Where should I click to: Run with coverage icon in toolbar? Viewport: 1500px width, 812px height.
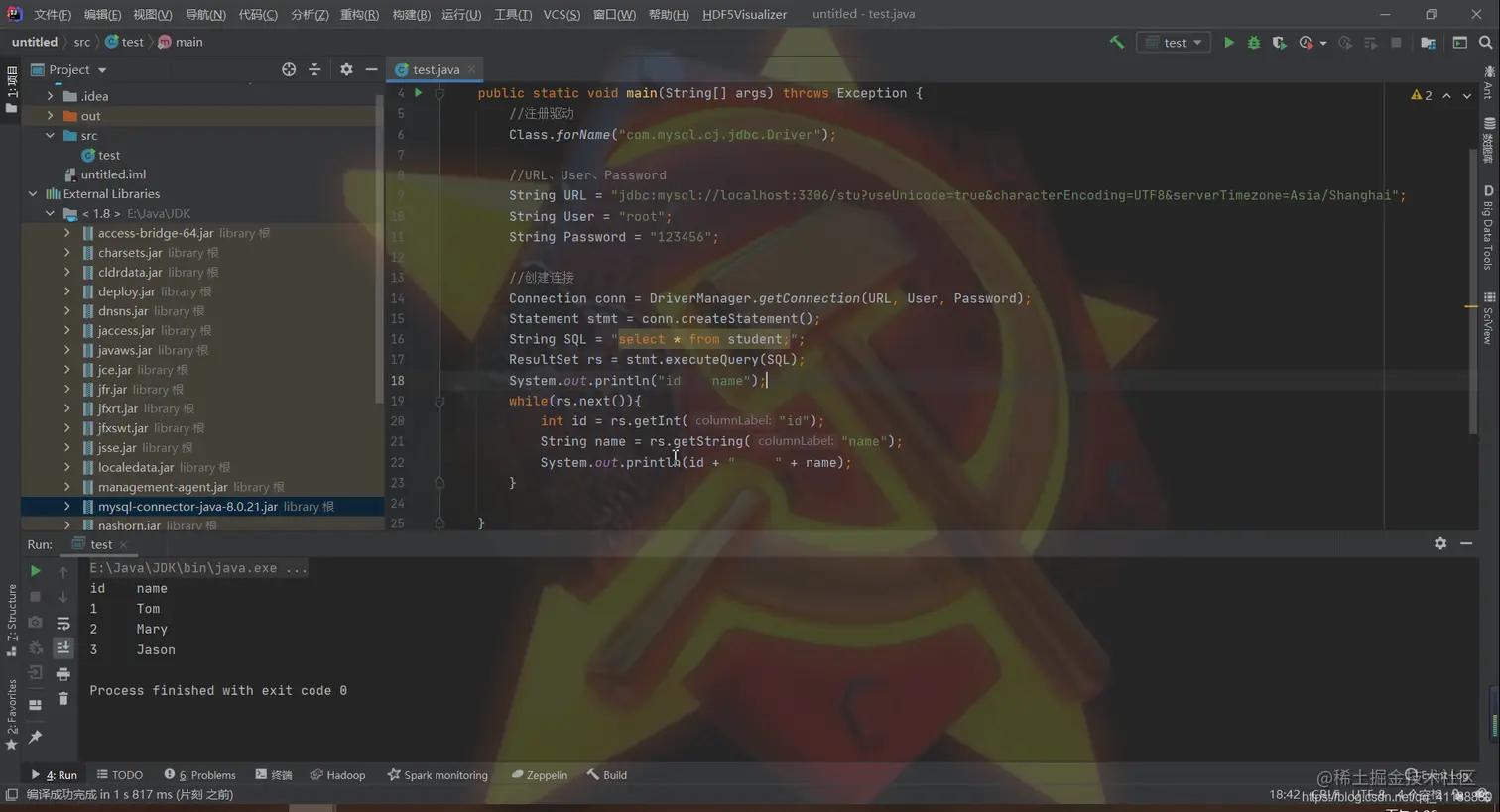[x=1279, y=43]
